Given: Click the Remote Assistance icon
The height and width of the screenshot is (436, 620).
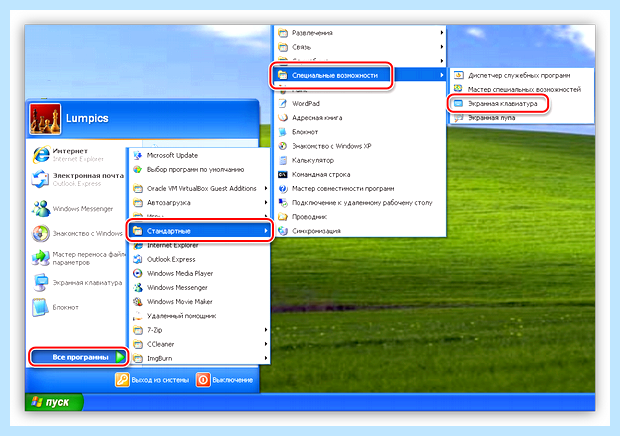Looking at the screenshot, I should (138, 316).
